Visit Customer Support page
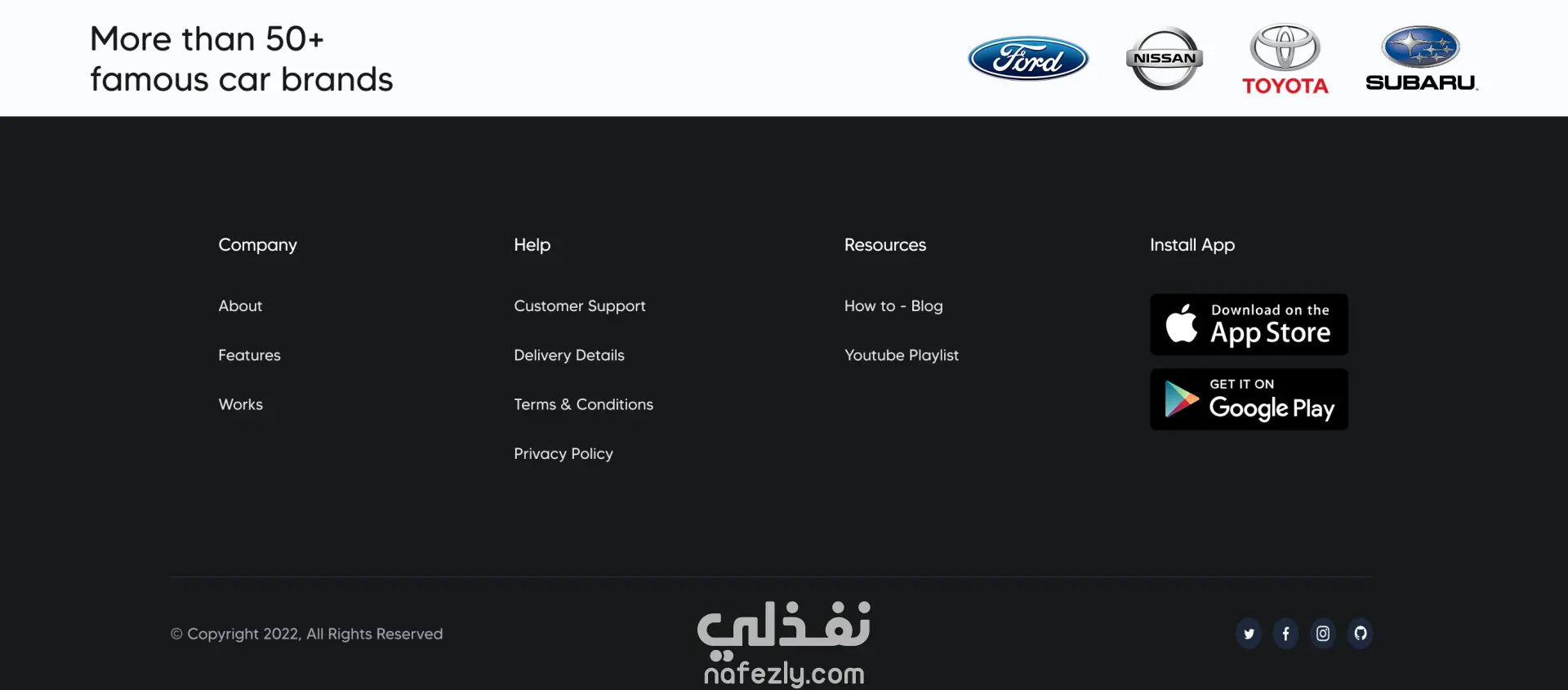The image size is (1568, 690). tap(580, 306)
